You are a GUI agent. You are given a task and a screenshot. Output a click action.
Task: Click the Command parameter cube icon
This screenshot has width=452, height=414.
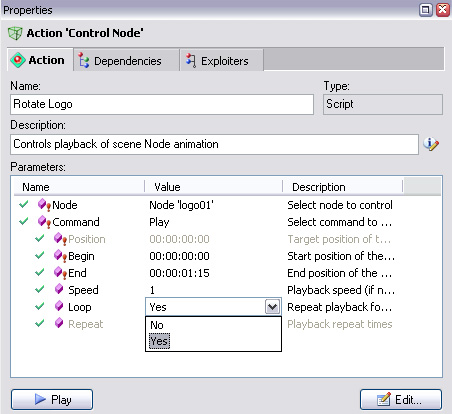(44, 222)
